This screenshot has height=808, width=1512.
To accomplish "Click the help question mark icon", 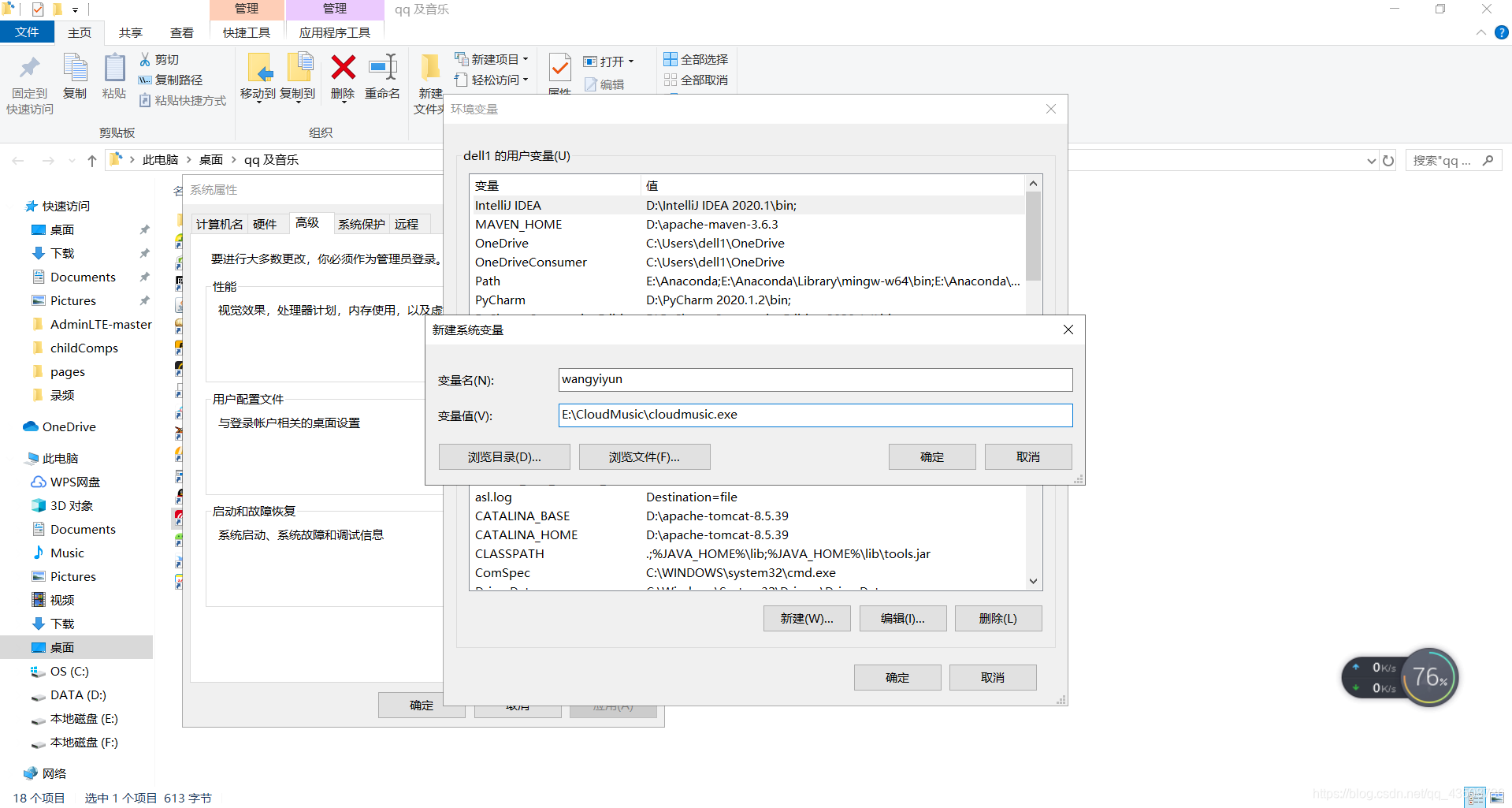I will coord(1501,32).
